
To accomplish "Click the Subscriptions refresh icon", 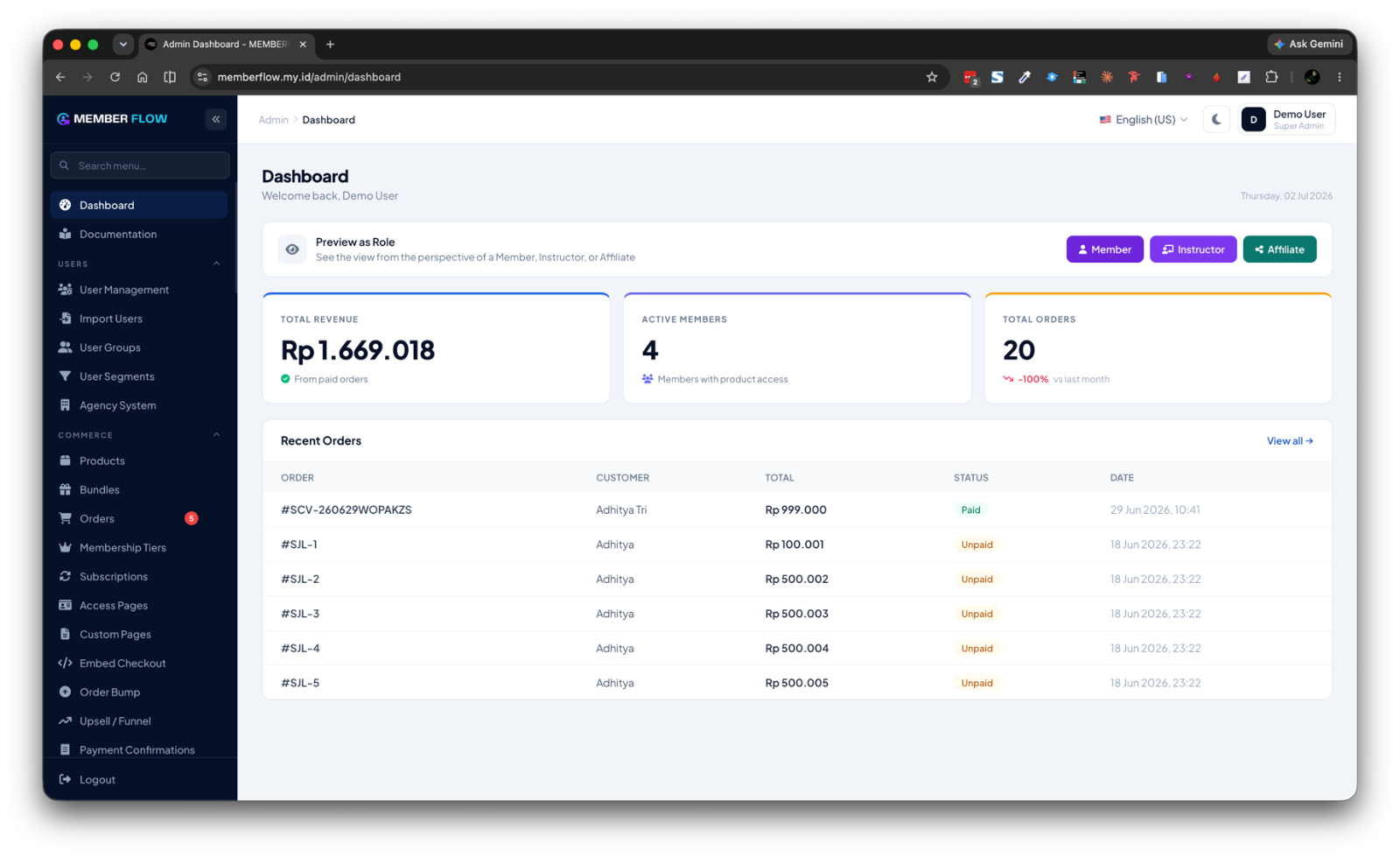I will (65, 576).
